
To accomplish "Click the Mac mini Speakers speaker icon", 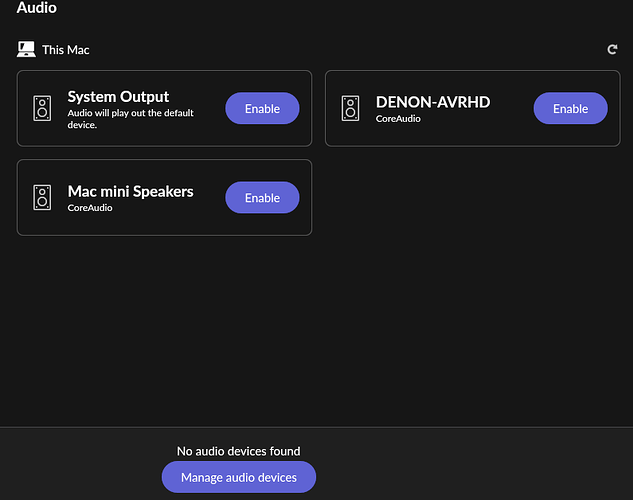I will click(42, 197).
